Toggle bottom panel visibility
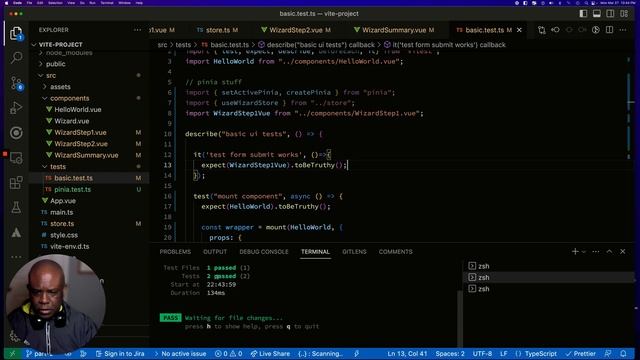 click(597, 13)
